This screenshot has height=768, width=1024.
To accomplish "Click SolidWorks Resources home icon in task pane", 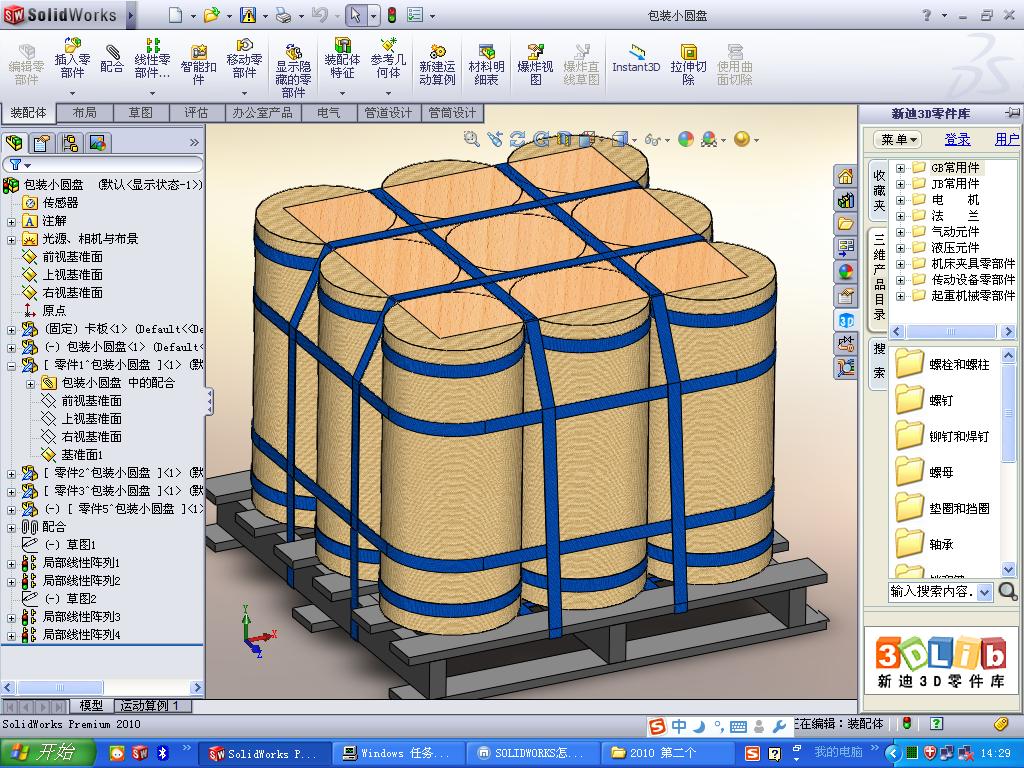I will 846,176.
